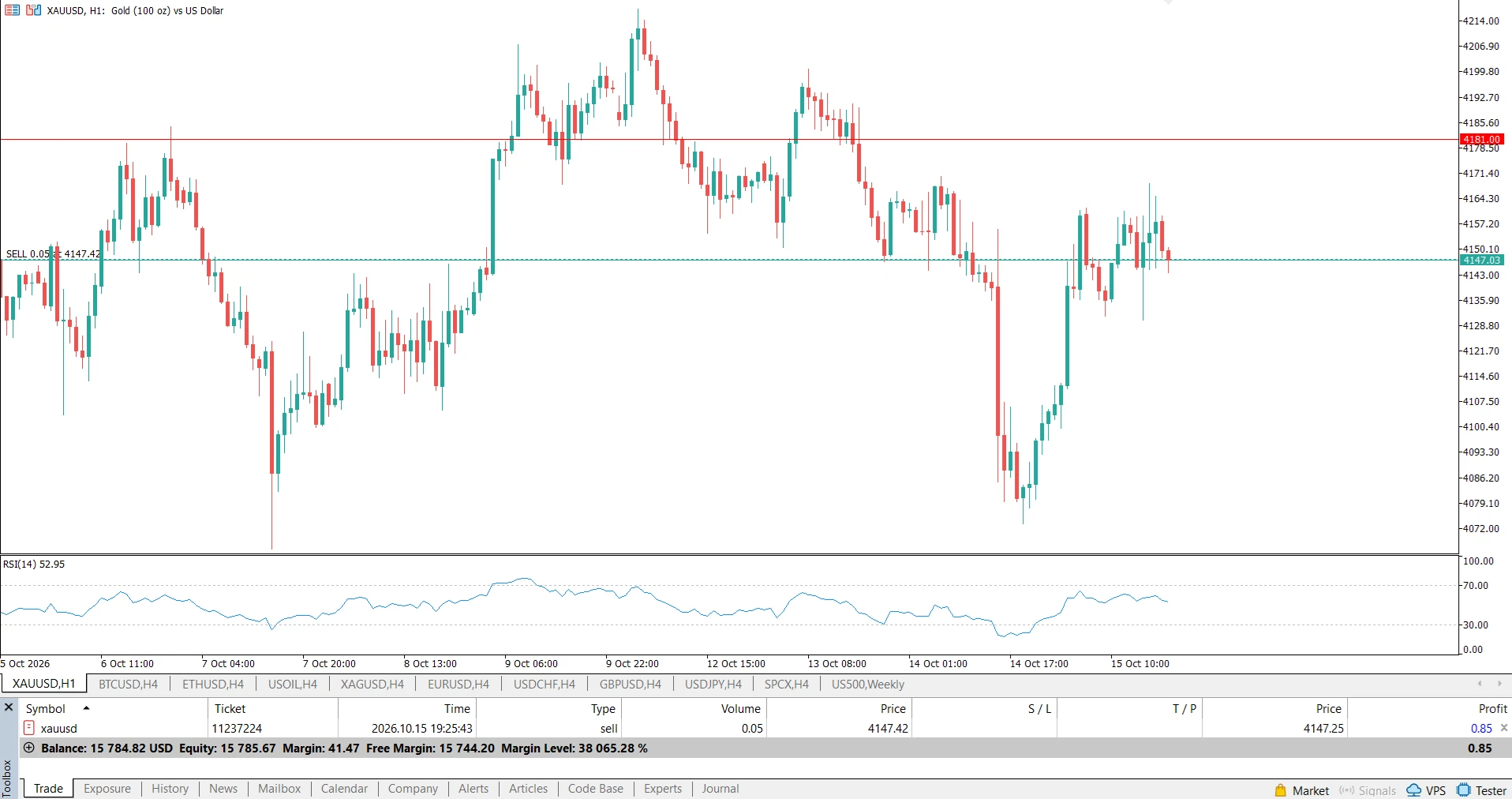Click the SELL 0.05 at 4147.42 order label

(x=53, y=253)
